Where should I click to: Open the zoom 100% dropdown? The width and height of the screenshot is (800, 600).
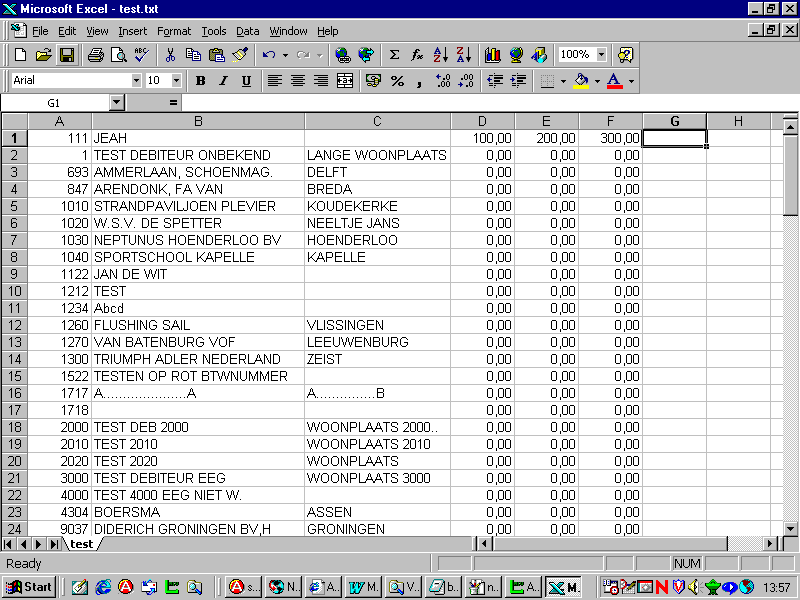(600, 55)
